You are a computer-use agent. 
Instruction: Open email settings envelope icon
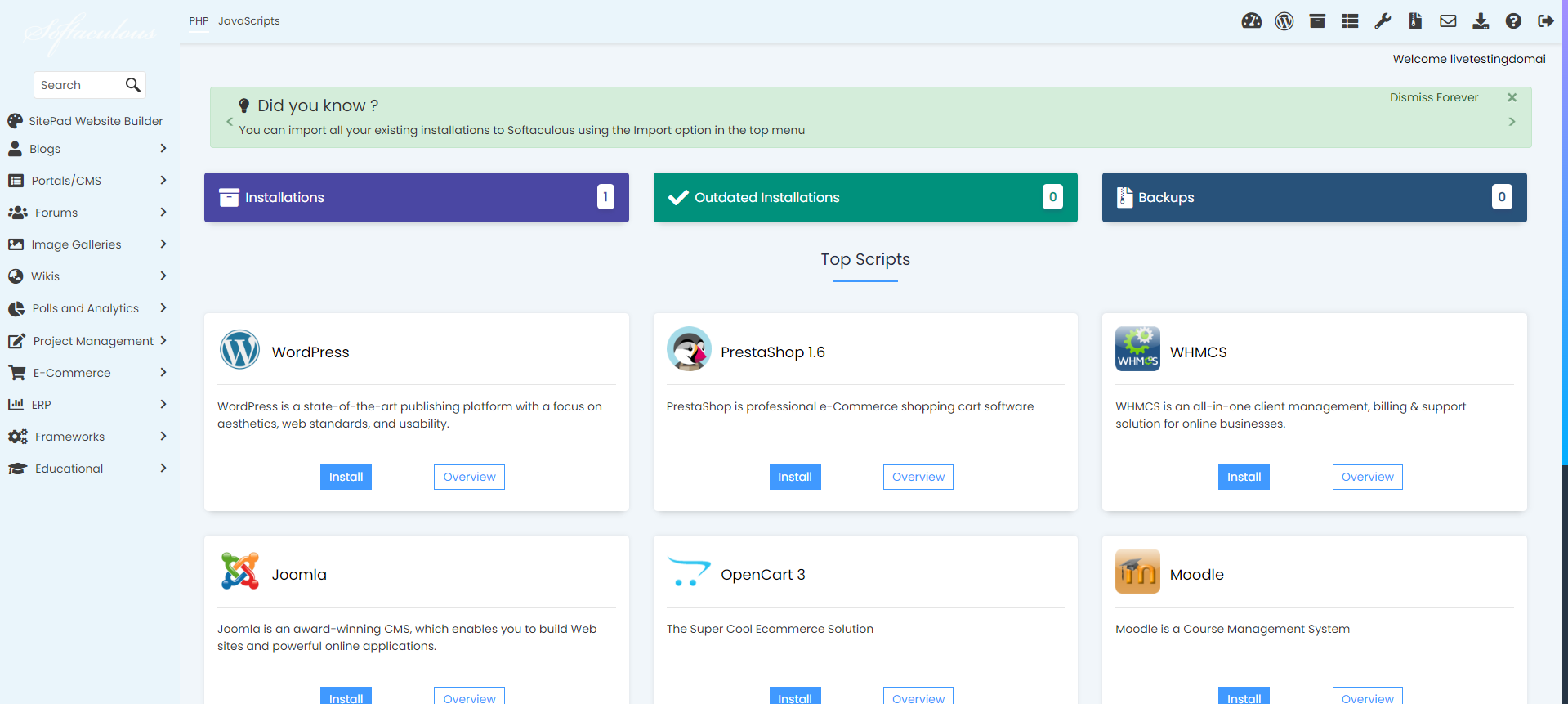(x=1447, y=21)
